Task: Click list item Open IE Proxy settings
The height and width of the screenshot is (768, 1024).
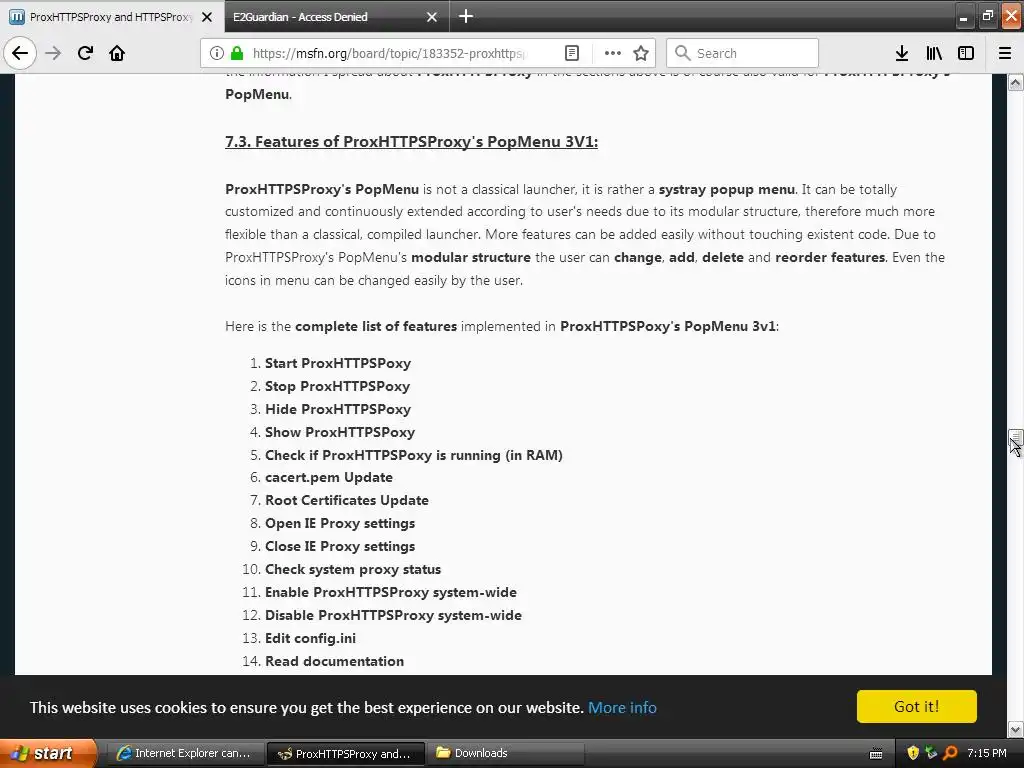Action: [x=340, y=523]
